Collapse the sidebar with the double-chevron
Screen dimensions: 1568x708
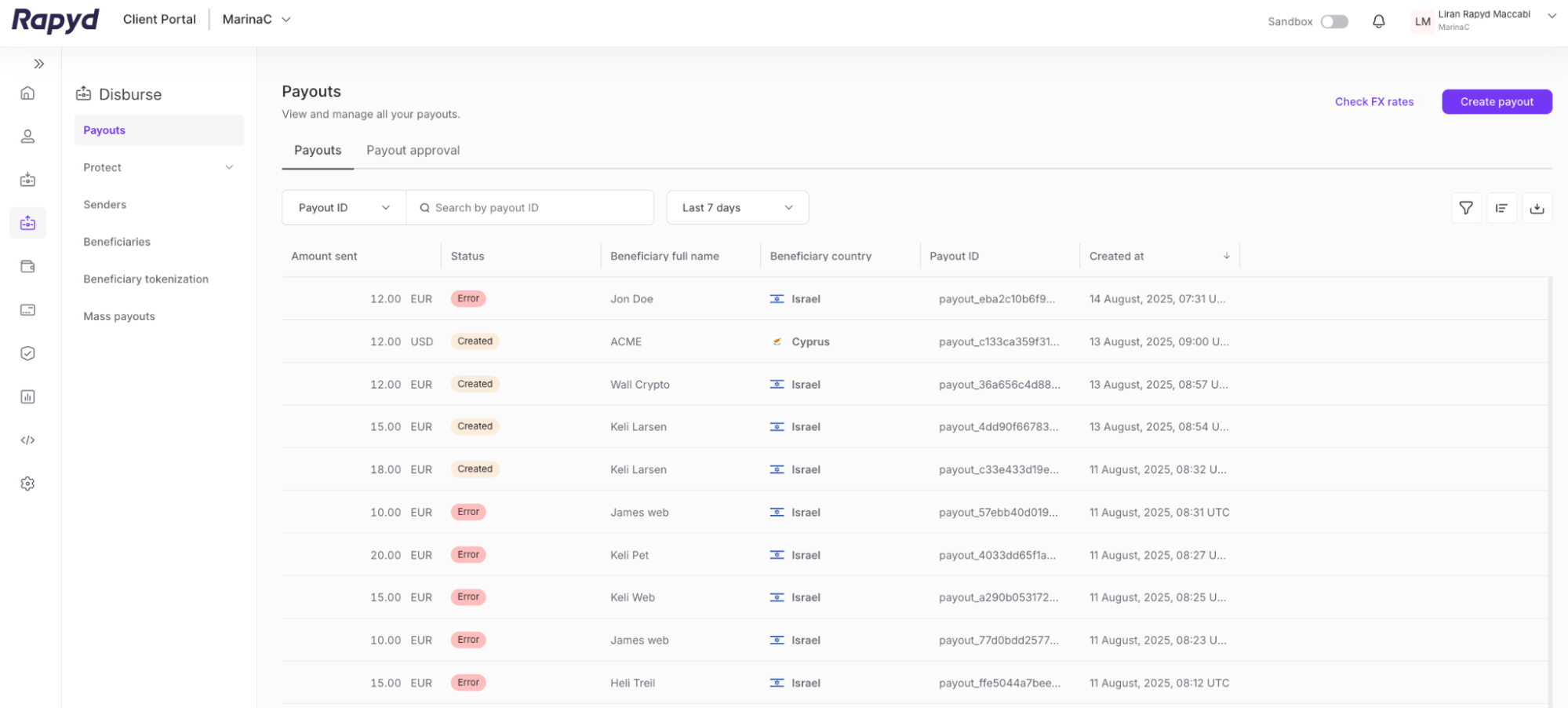[38, 64]
